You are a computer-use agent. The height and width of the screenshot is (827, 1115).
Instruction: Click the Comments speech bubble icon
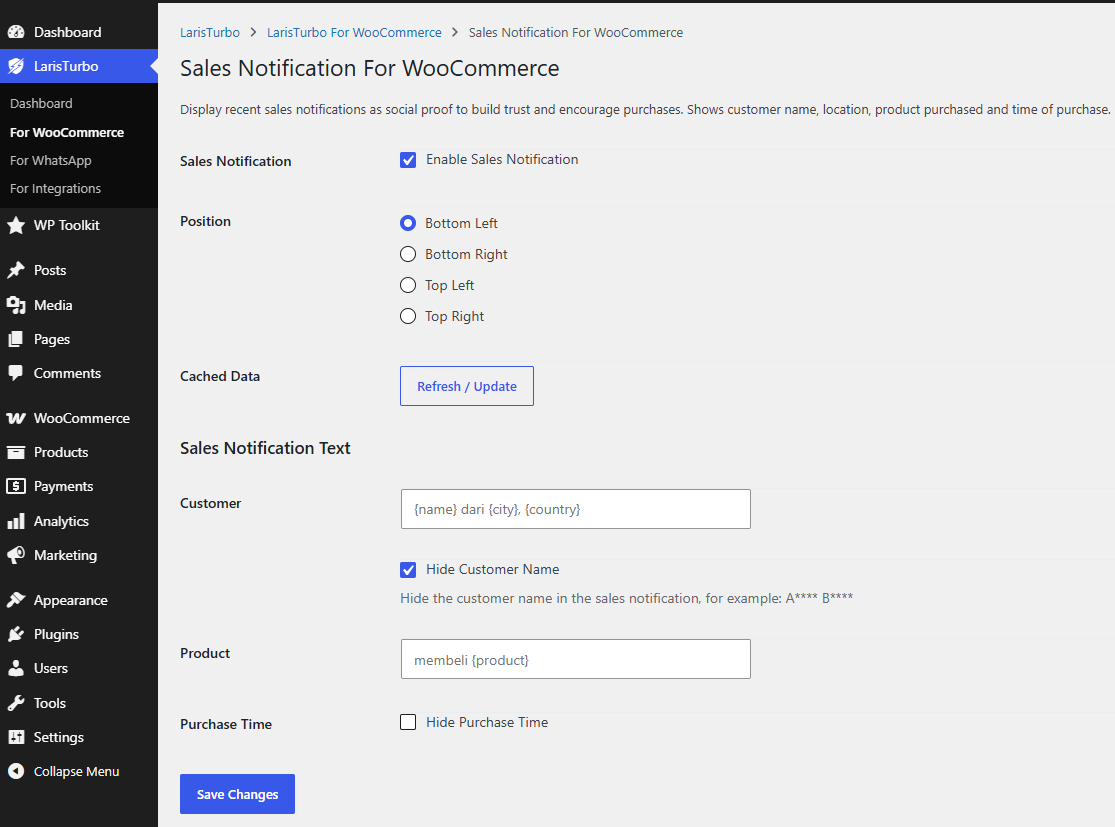16,373
